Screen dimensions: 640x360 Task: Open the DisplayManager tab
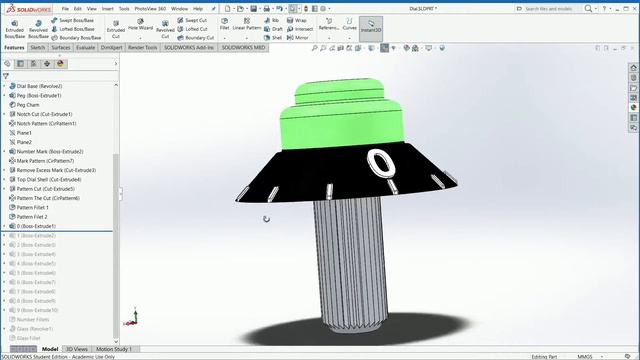(60, 64)
